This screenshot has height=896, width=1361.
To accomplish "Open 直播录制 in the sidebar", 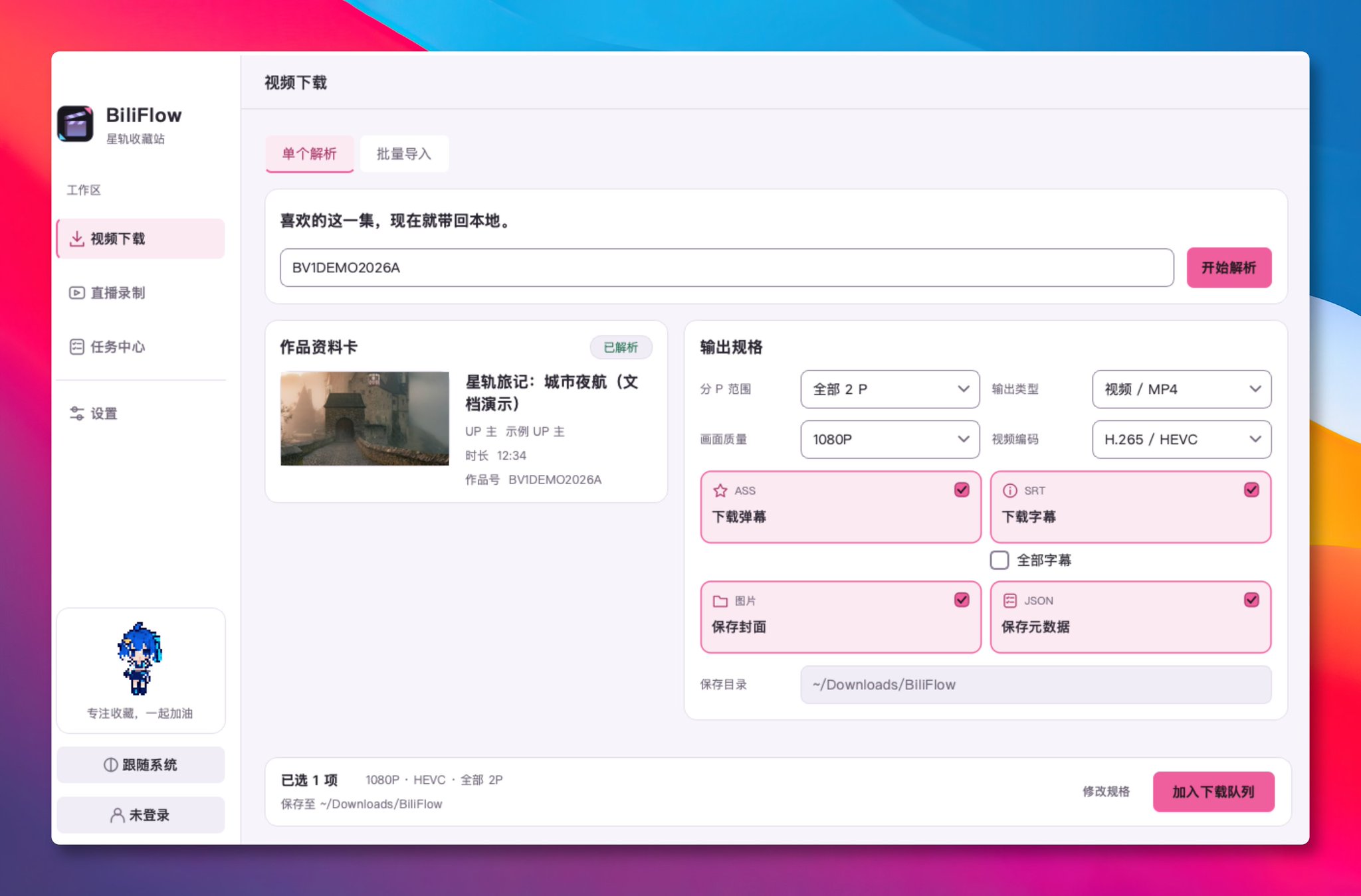I will pyautogui.click(x=141, y=293).
